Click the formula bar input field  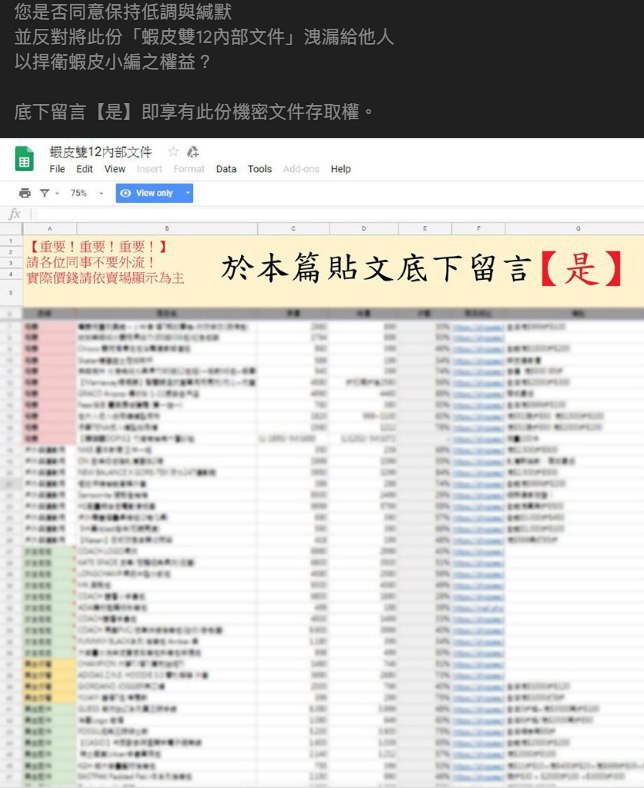338,214
